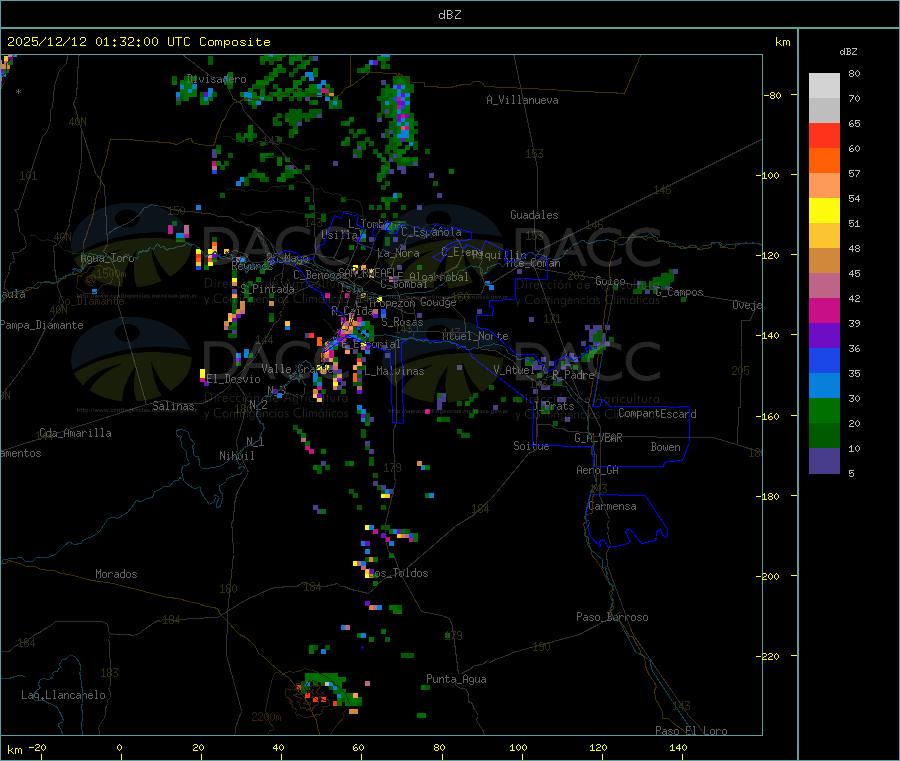Viewport: 900px width, 761px height.
Task: Select the Agua_Toro map label
Action: click(x=107, y=258)
